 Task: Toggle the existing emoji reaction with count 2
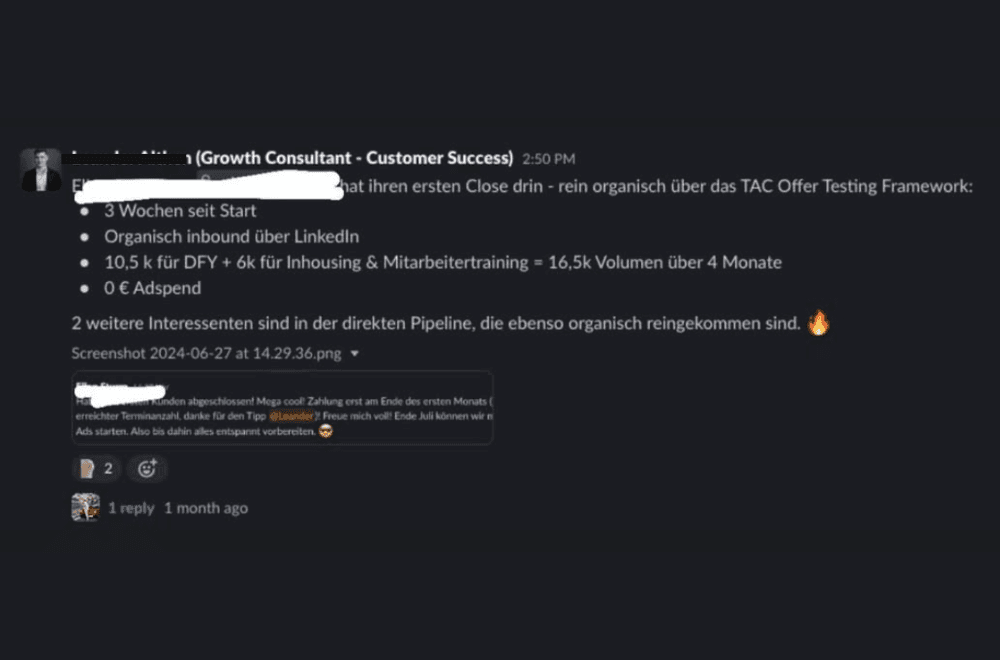(x=97, y=469)
